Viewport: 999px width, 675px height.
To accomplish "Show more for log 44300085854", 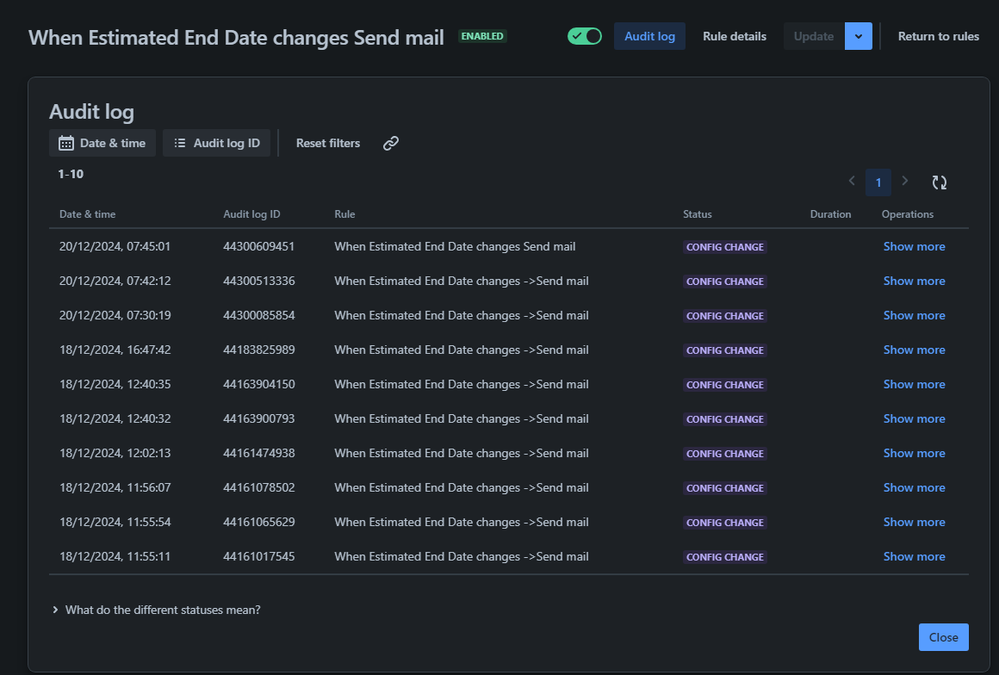I will [x=914, y=316].
